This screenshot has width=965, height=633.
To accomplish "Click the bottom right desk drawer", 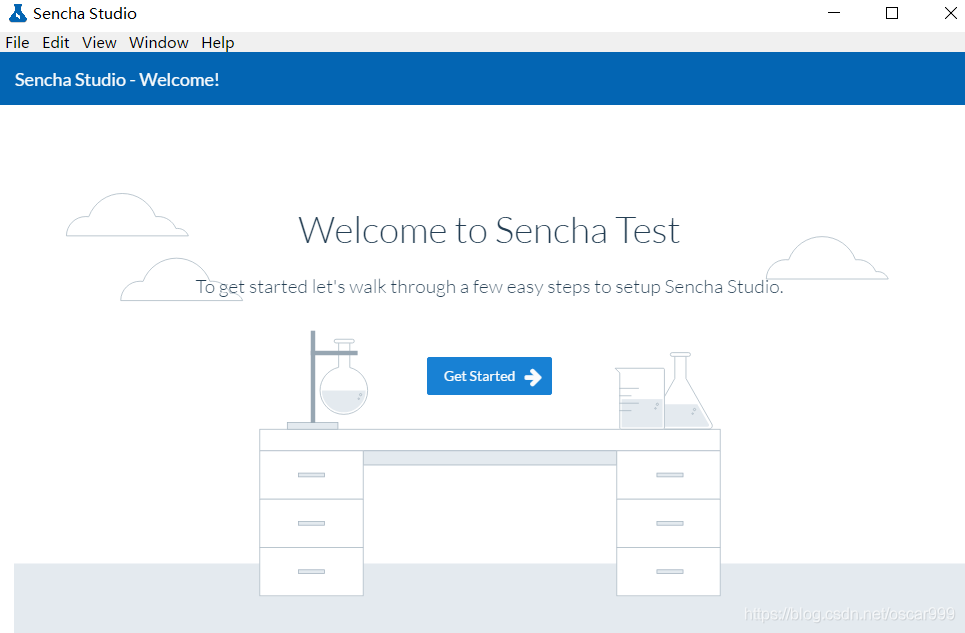I will 668,571.
